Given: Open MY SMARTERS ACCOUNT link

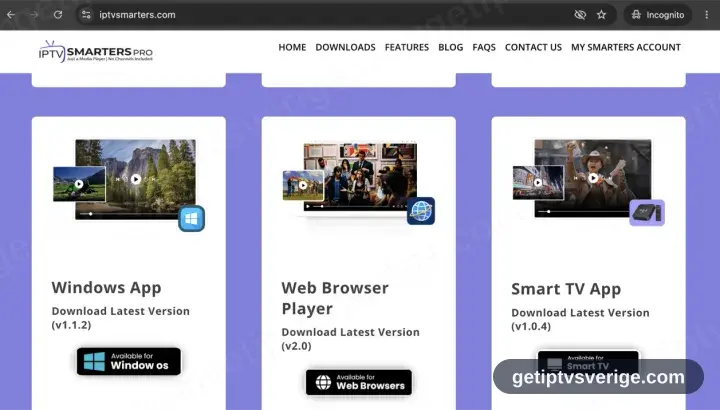Looking at the screenshot, I should tap(626, 47).
